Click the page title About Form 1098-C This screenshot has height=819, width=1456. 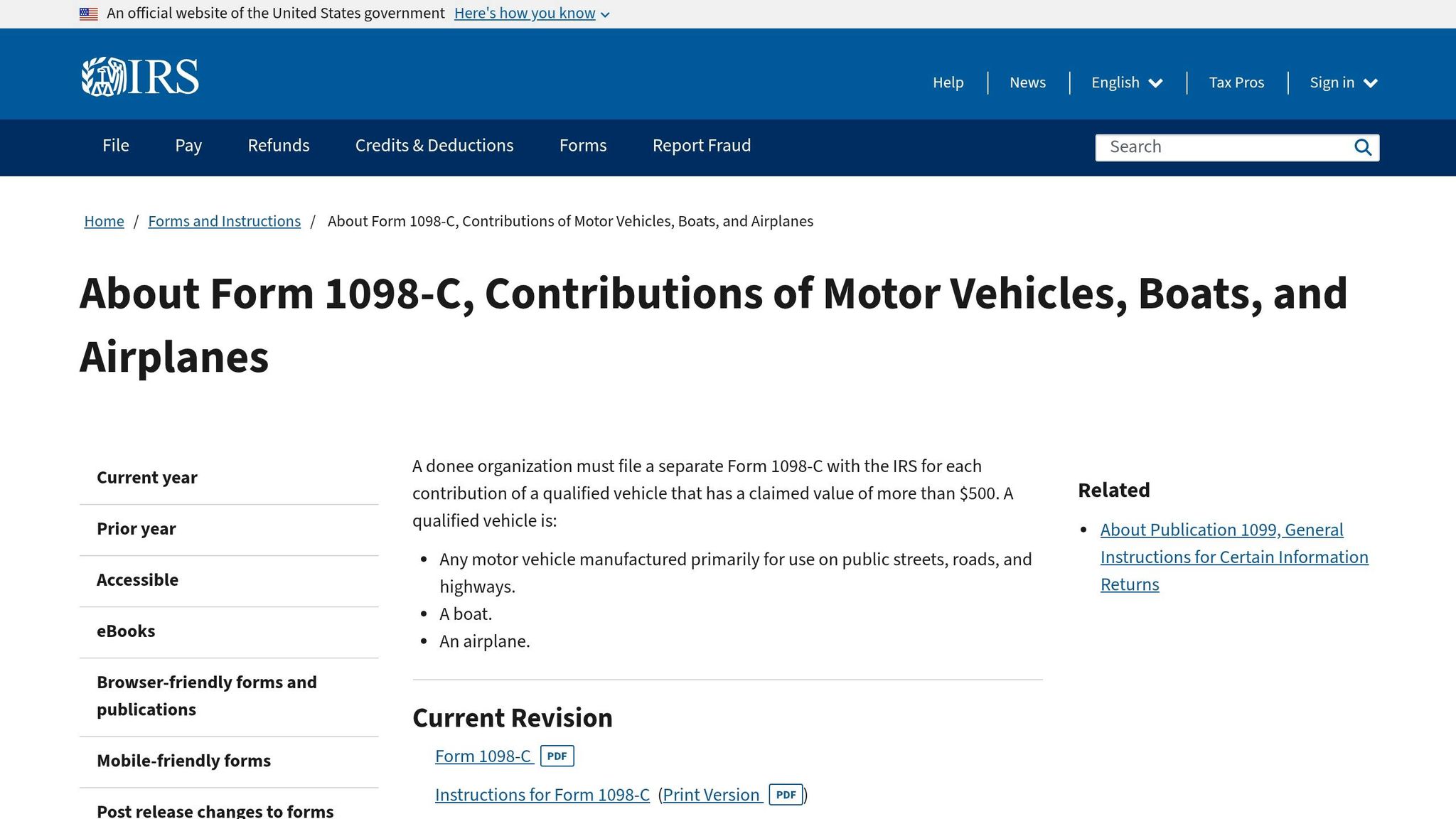pyautogui.click(x=714, y=325)
